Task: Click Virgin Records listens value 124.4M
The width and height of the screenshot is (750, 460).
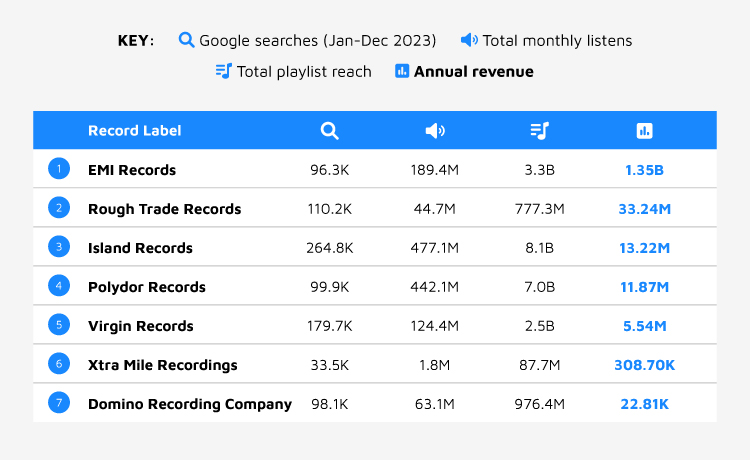Action: click(x=435, y=326)
